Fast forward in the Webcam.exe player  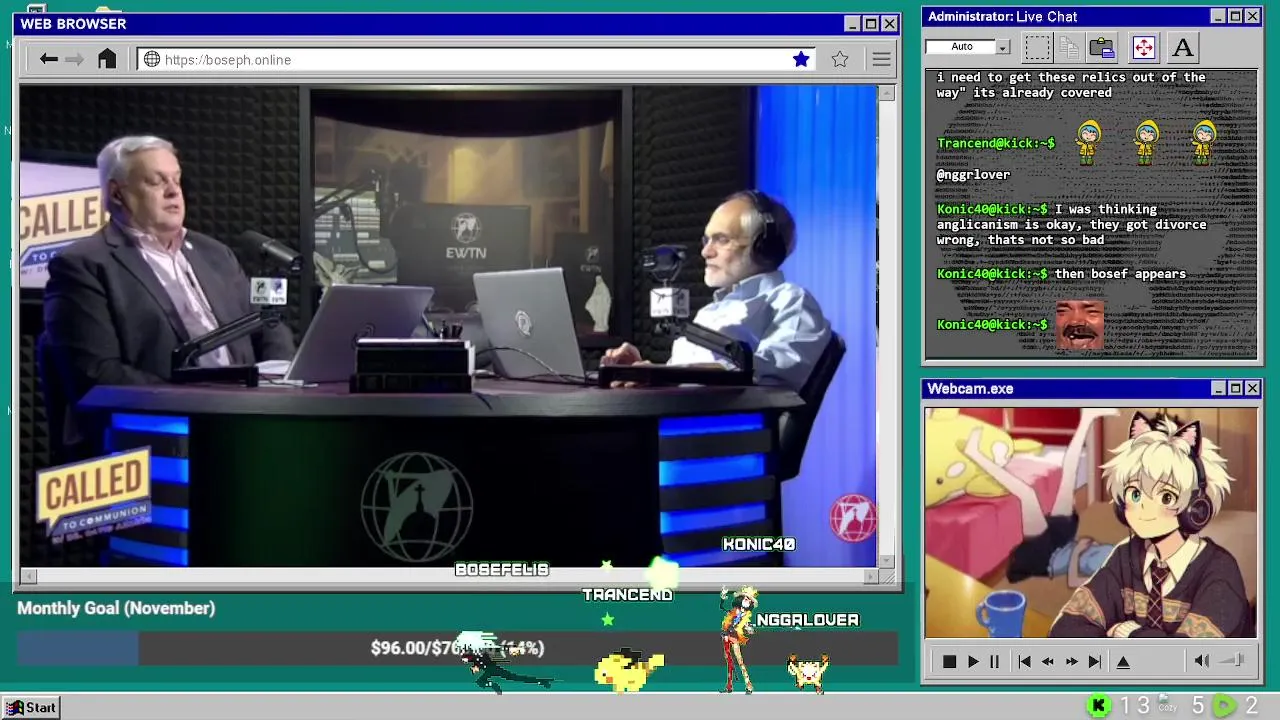point(1071,661)
